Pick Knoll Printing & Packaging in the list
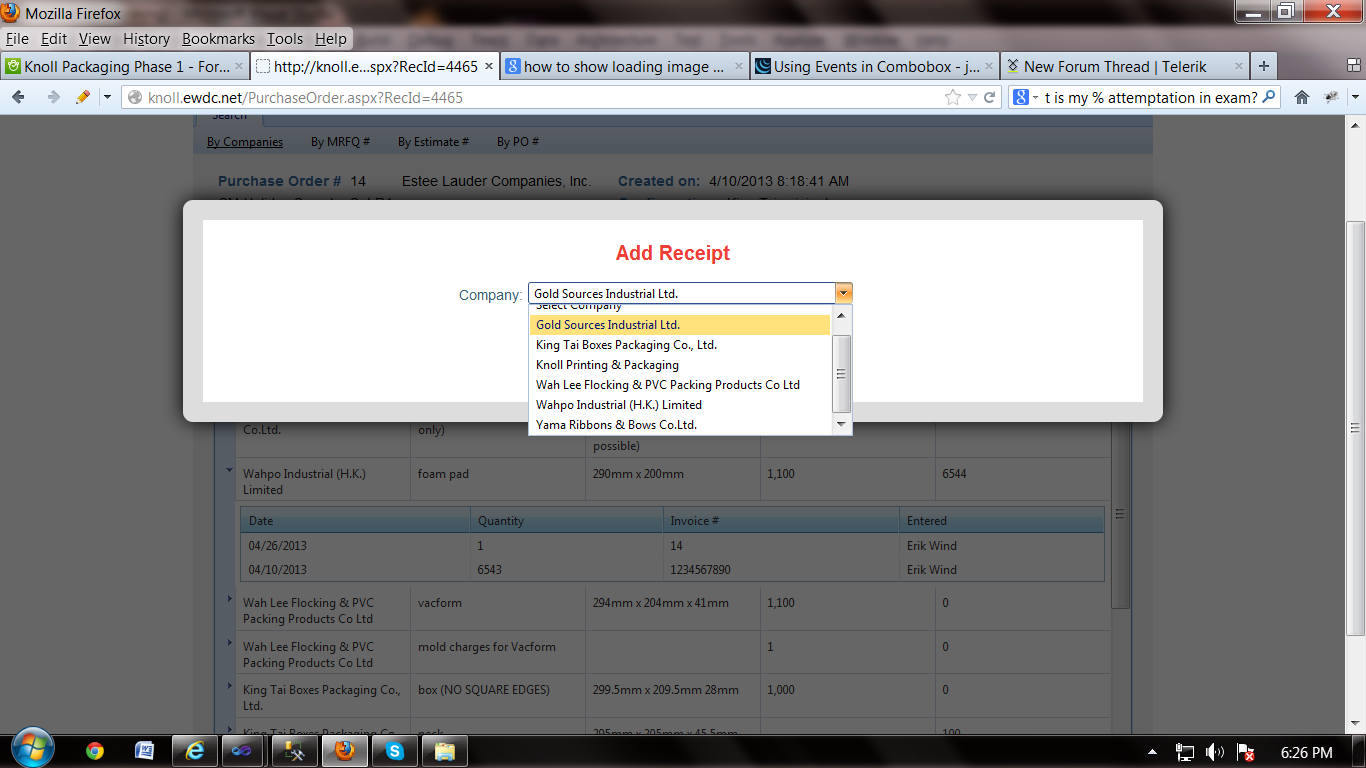Image resolution: width=1366 pixels, height=768 pixels. coord(680,365)
